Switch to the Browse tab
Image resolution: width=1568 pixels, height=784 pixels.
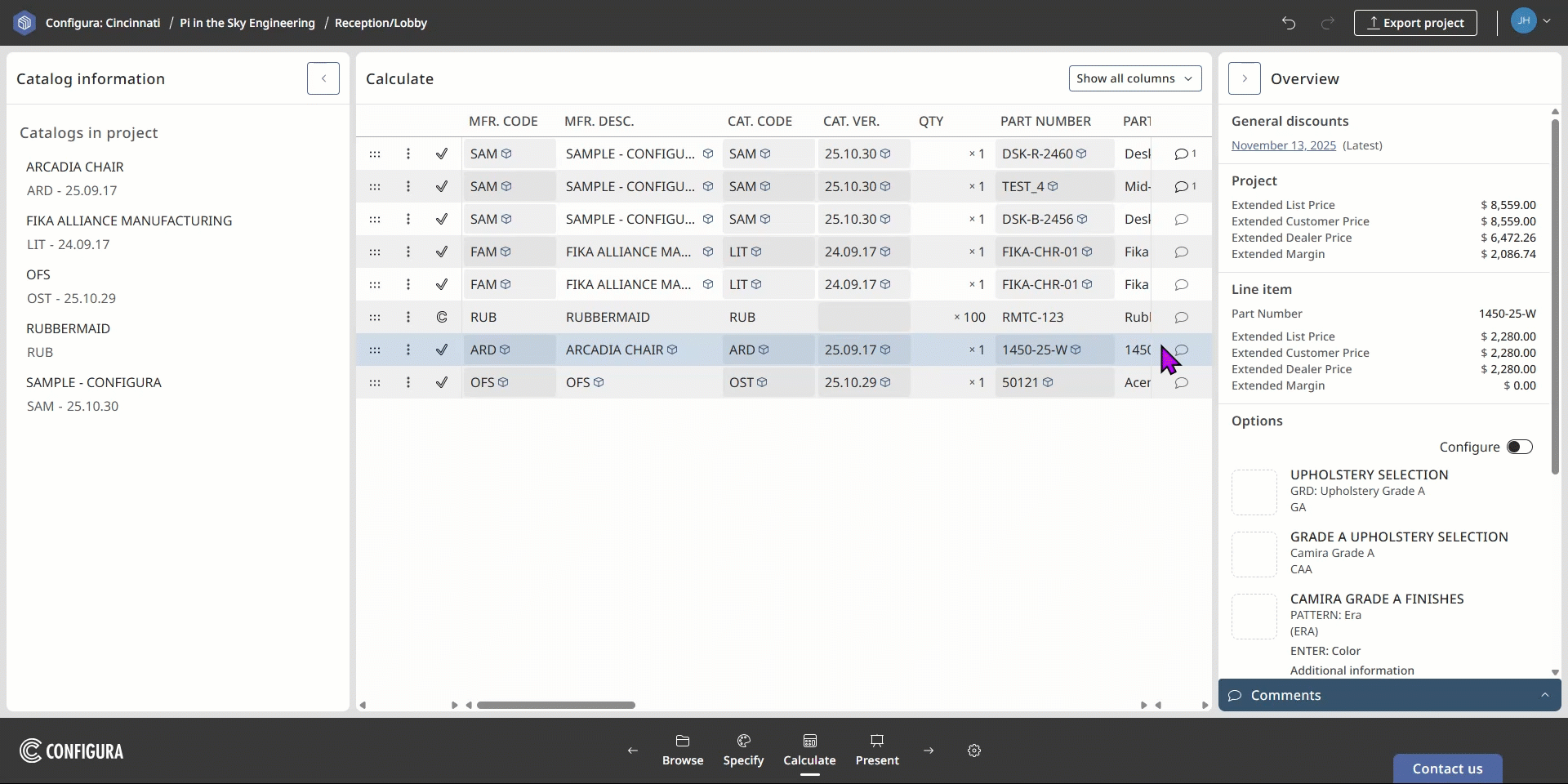click(683, 751)
